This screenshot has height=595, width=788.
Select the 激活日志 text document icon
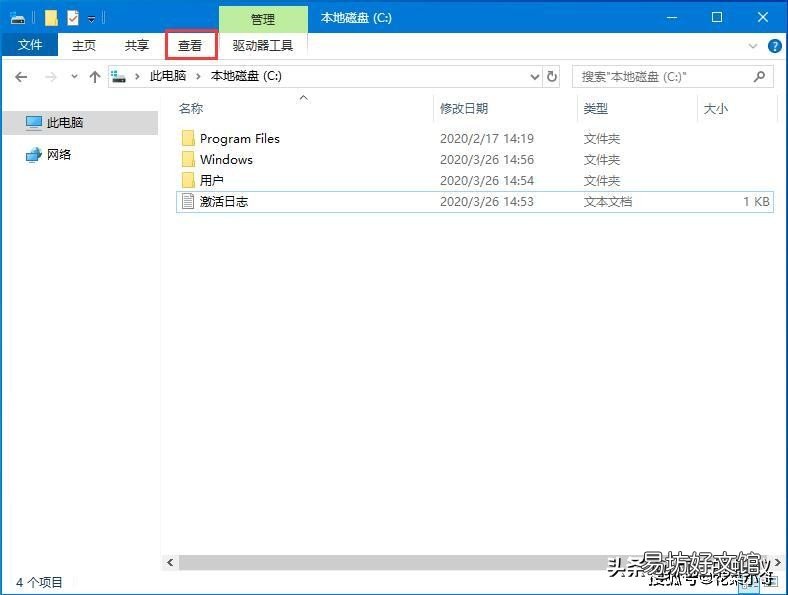pos(187,201)
